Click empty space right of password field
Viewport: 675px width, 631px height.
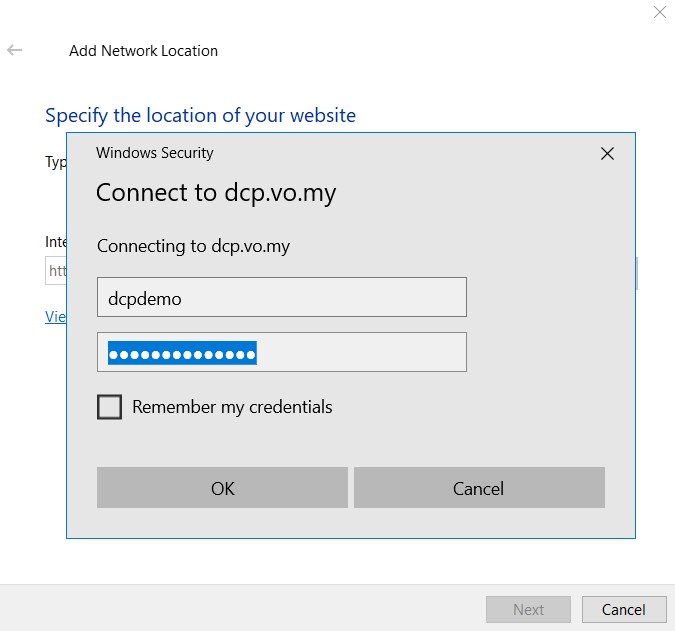[550, 353]
